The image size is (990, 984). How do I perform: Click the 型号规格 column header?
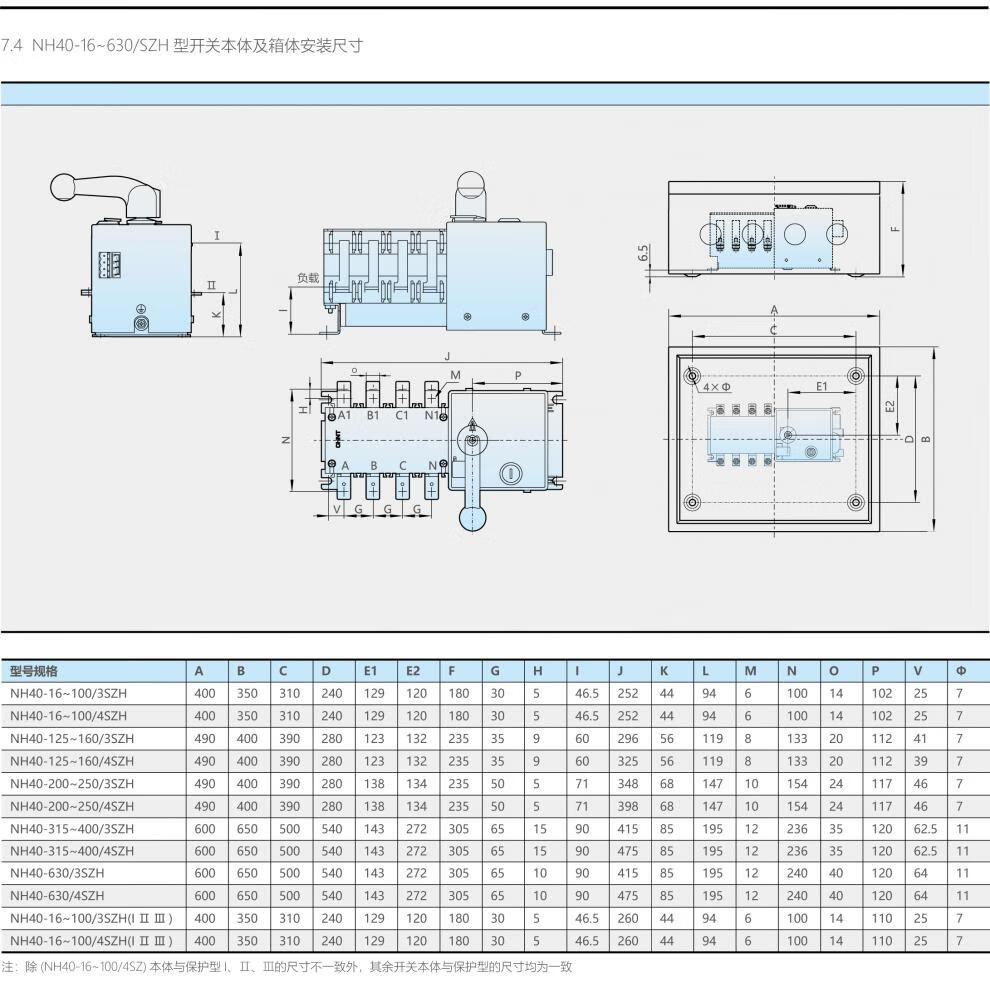(x=35, y=671)
